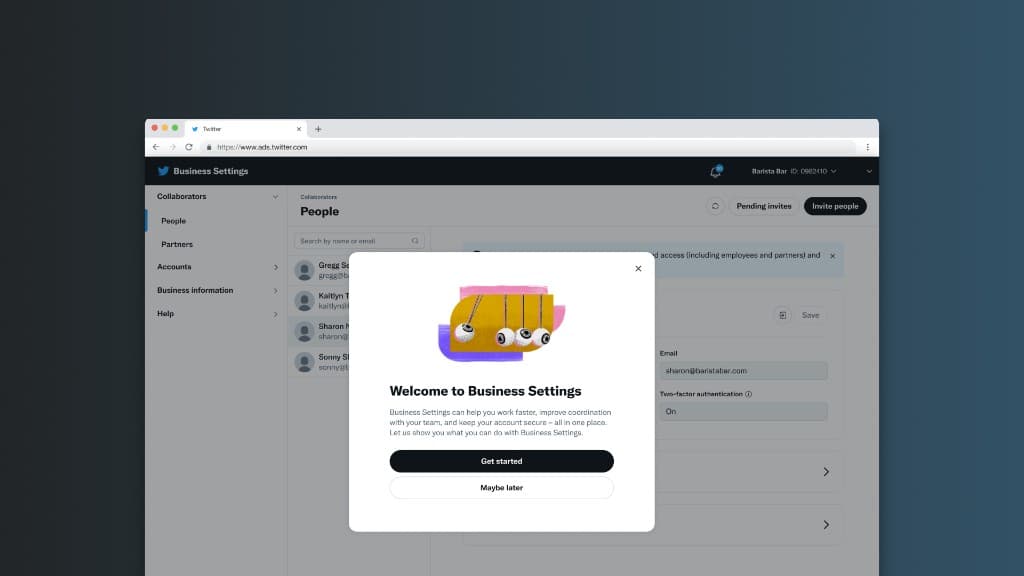This screenshot has width=1024, height=576.
Task: Click the address bar URL
Action: pyautogui.click(x=262, y=147)
